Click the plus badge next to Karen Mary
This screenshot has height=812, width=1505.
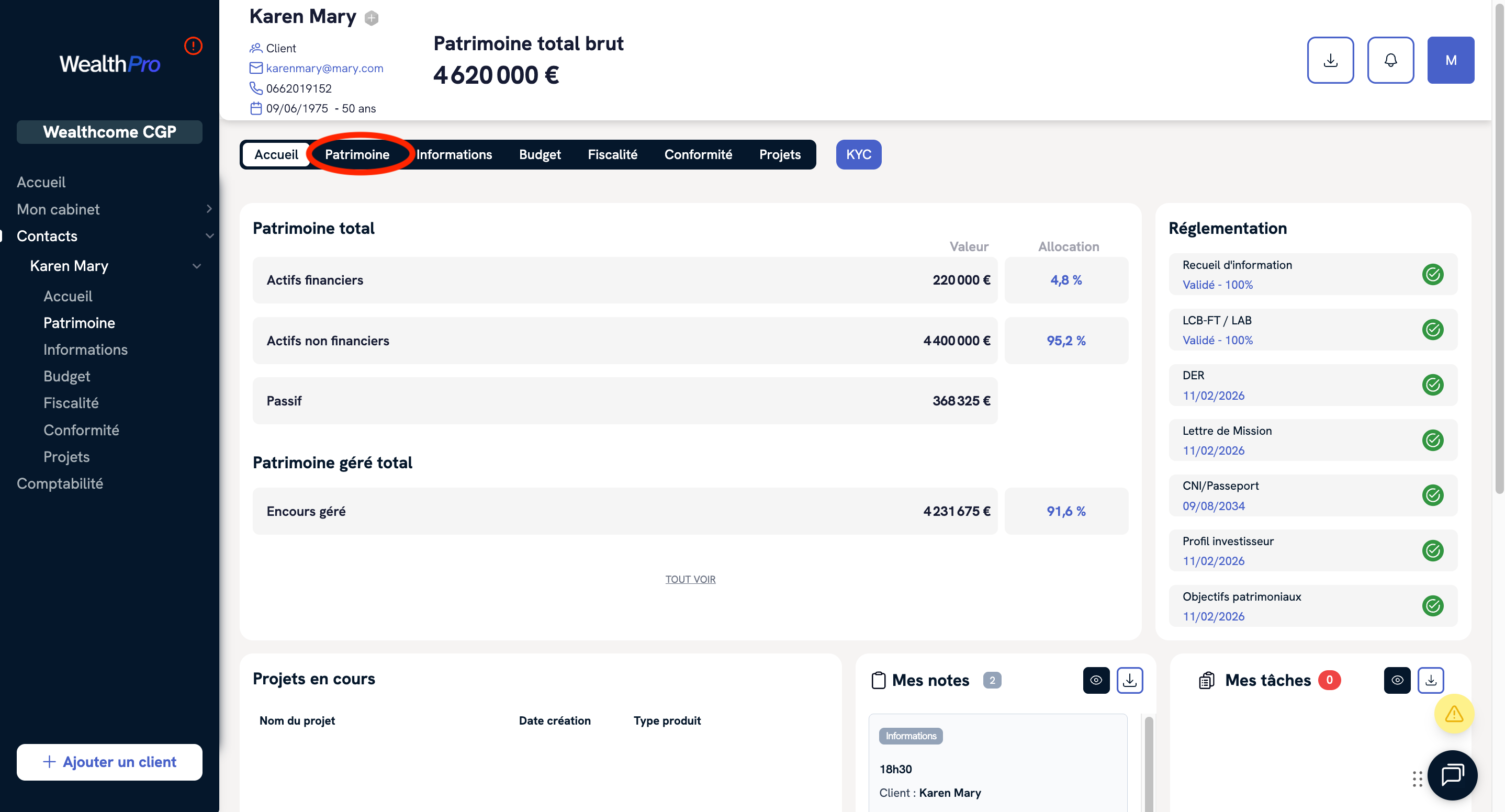pos(372,18)
